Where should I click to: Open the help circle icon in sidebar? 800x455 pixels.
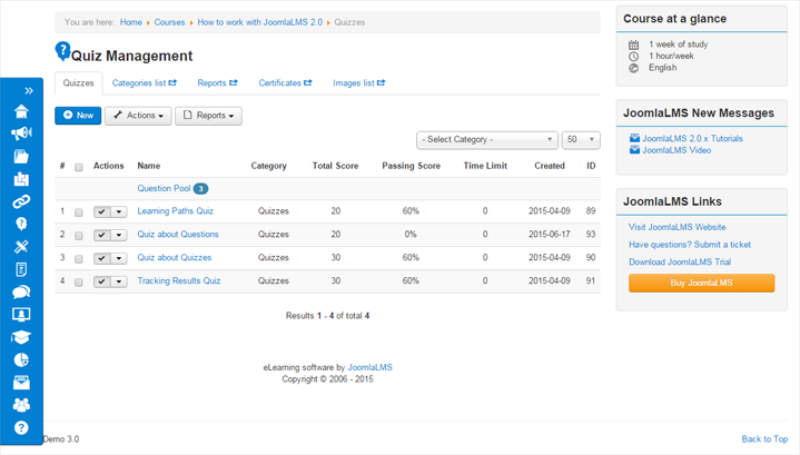click(x=21, y=427)
